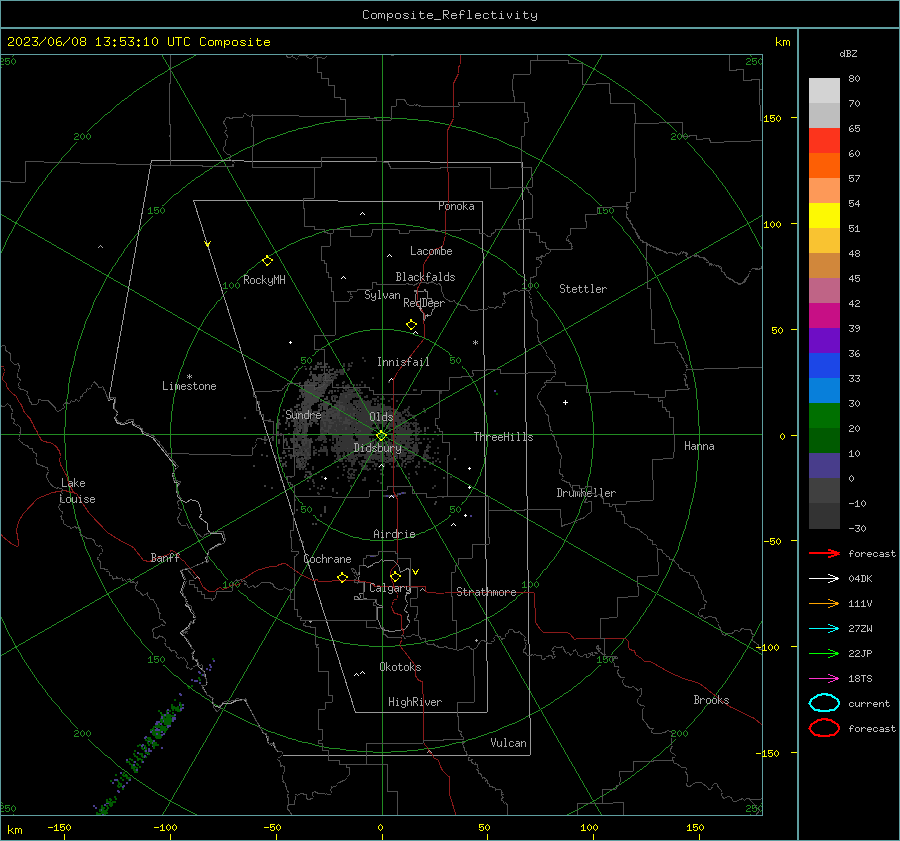Click the red forecast arrow in legend

point(825,553)
